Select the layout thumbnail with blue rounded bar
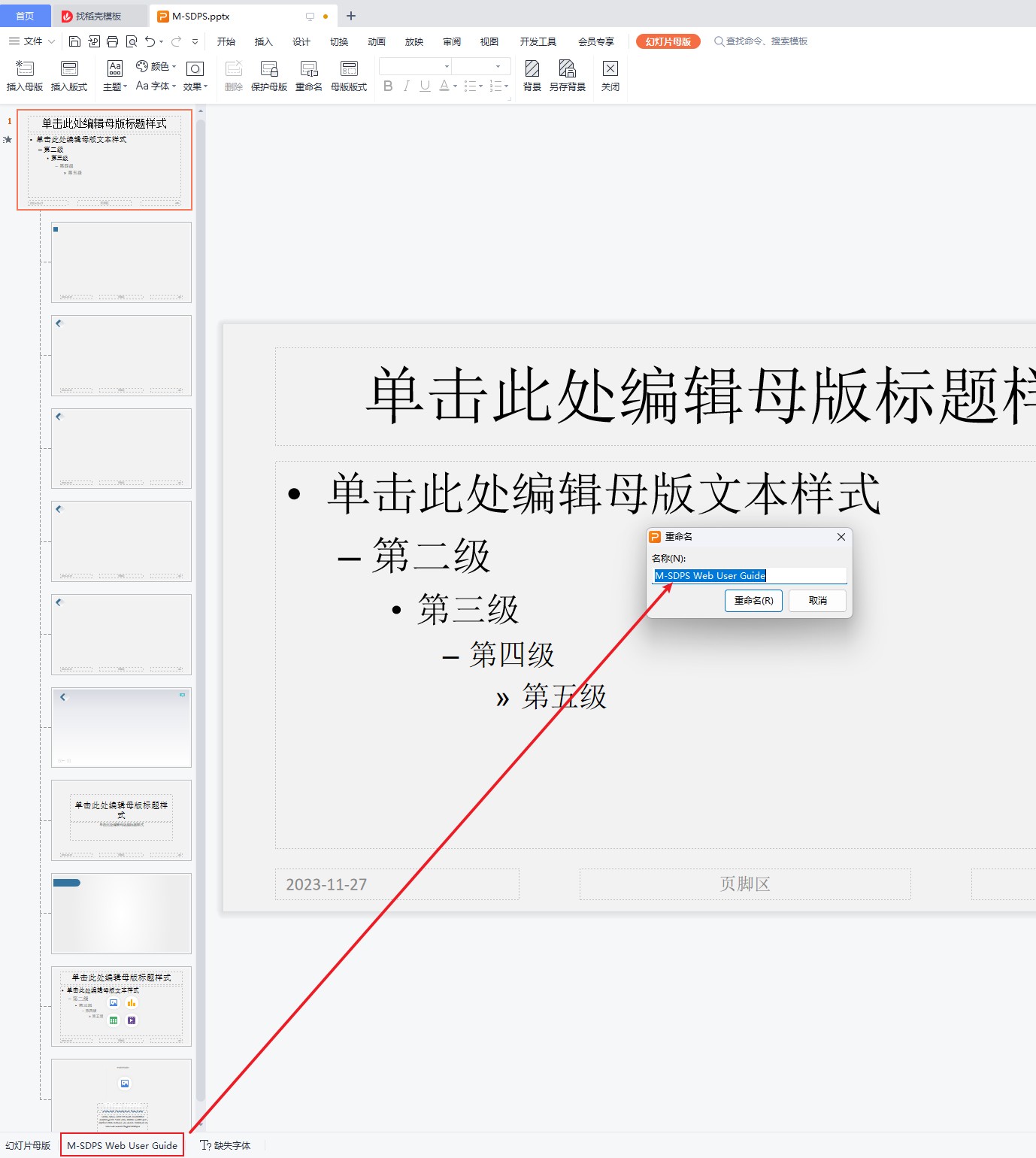 [121, 914]
